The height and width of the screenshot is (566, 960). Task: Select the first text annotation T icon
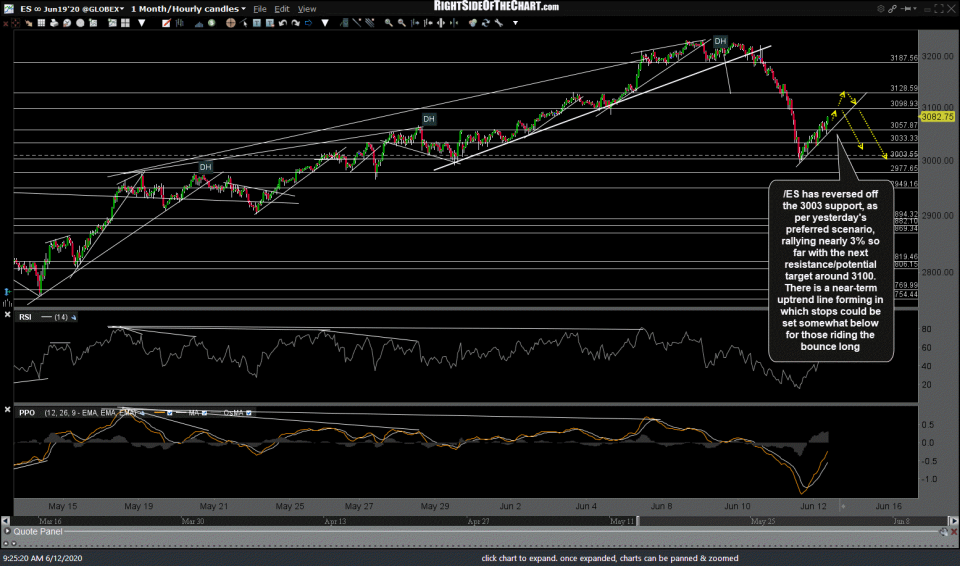point(257,23)
